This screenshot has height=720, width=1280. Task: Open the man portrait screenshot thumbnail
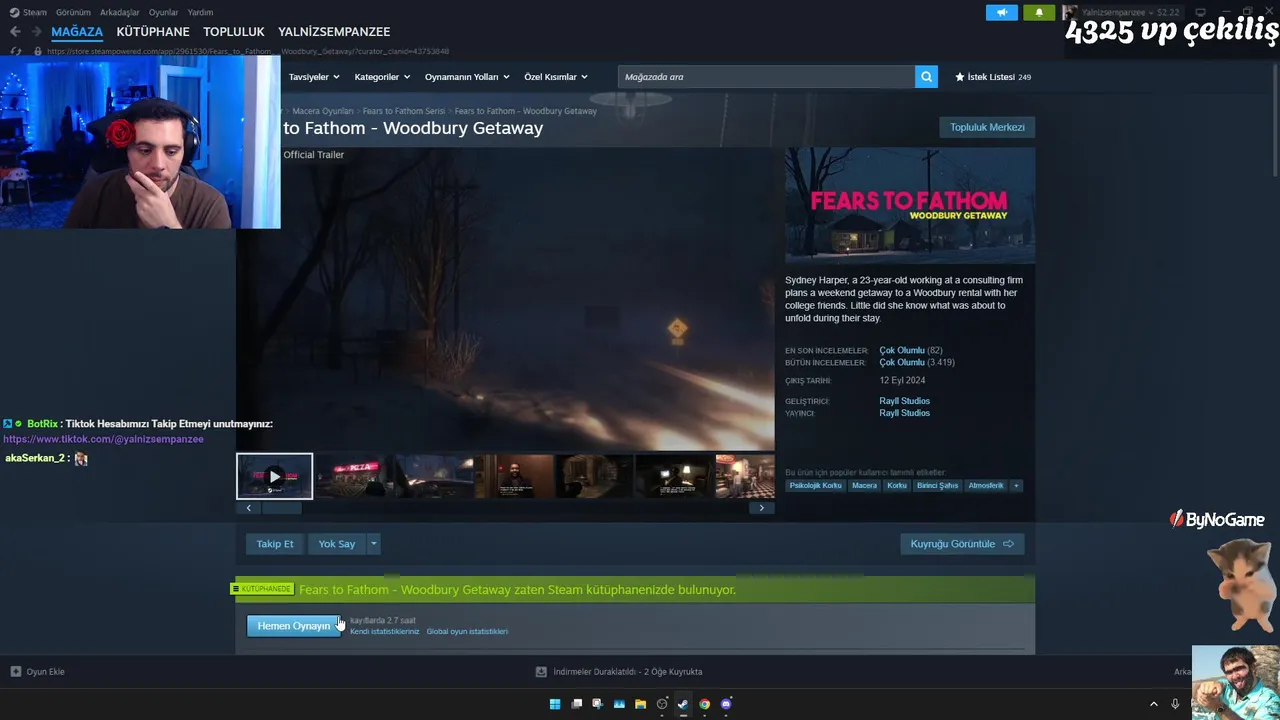pos(514,477)
